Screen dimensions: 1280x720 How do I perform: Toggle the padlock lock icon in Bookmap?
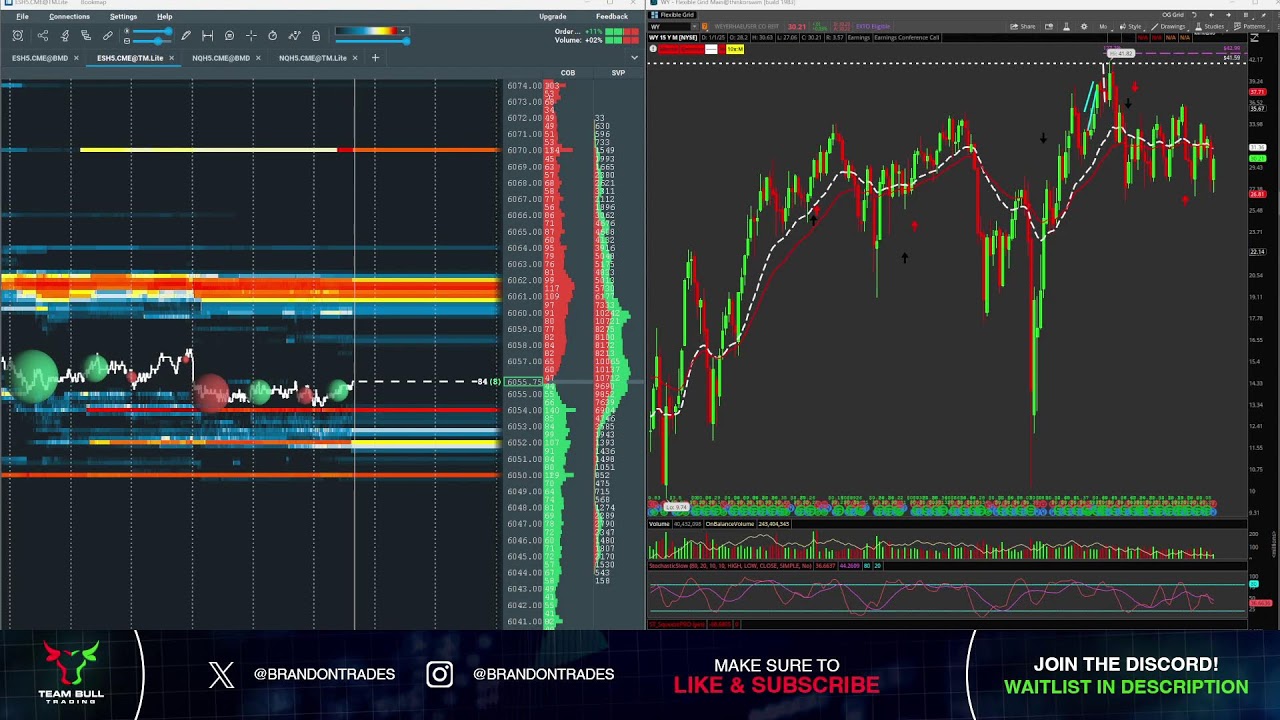point(316,36)
